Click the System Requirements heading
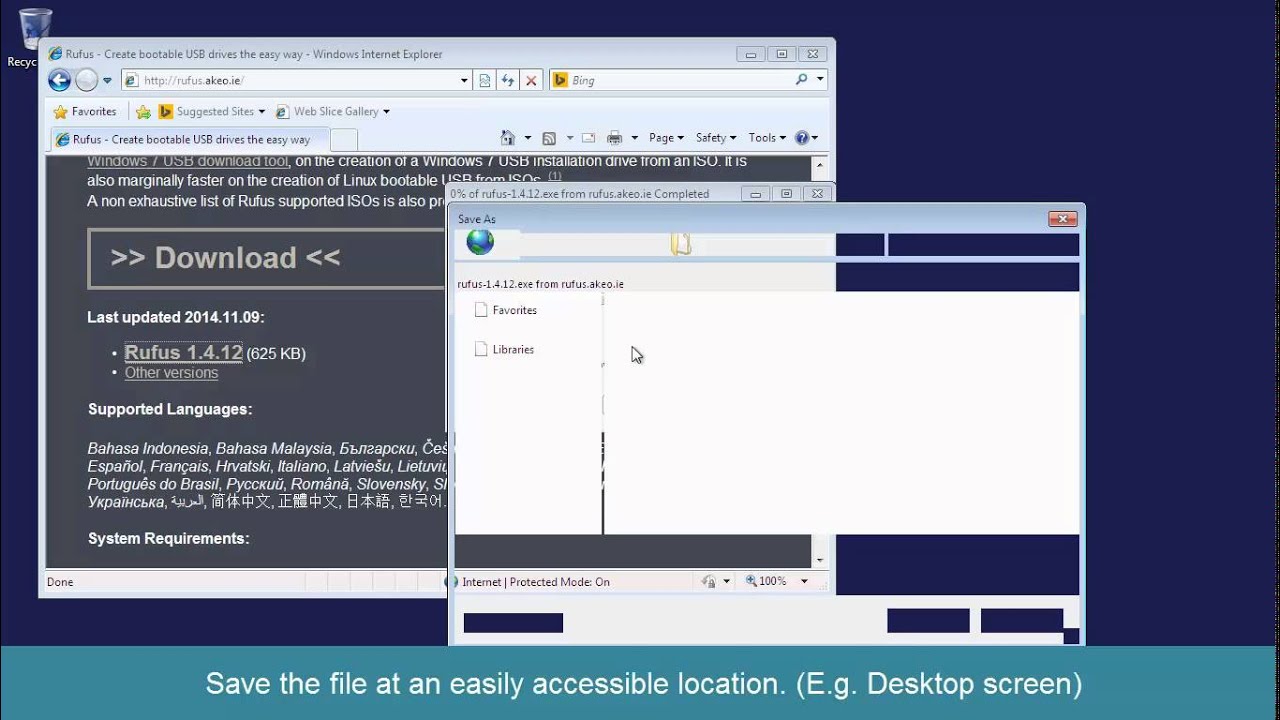 tap(168, 538)
